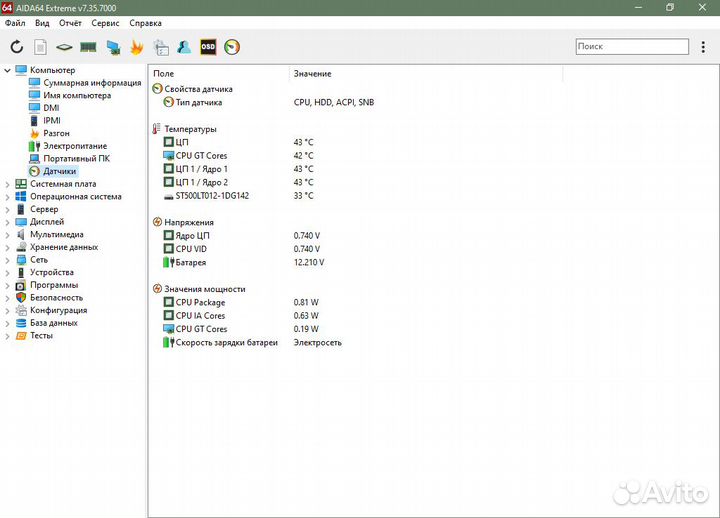Click the Мультимедиа speaker icon
This screenshot has height=518, width=720.
point(21,235)
